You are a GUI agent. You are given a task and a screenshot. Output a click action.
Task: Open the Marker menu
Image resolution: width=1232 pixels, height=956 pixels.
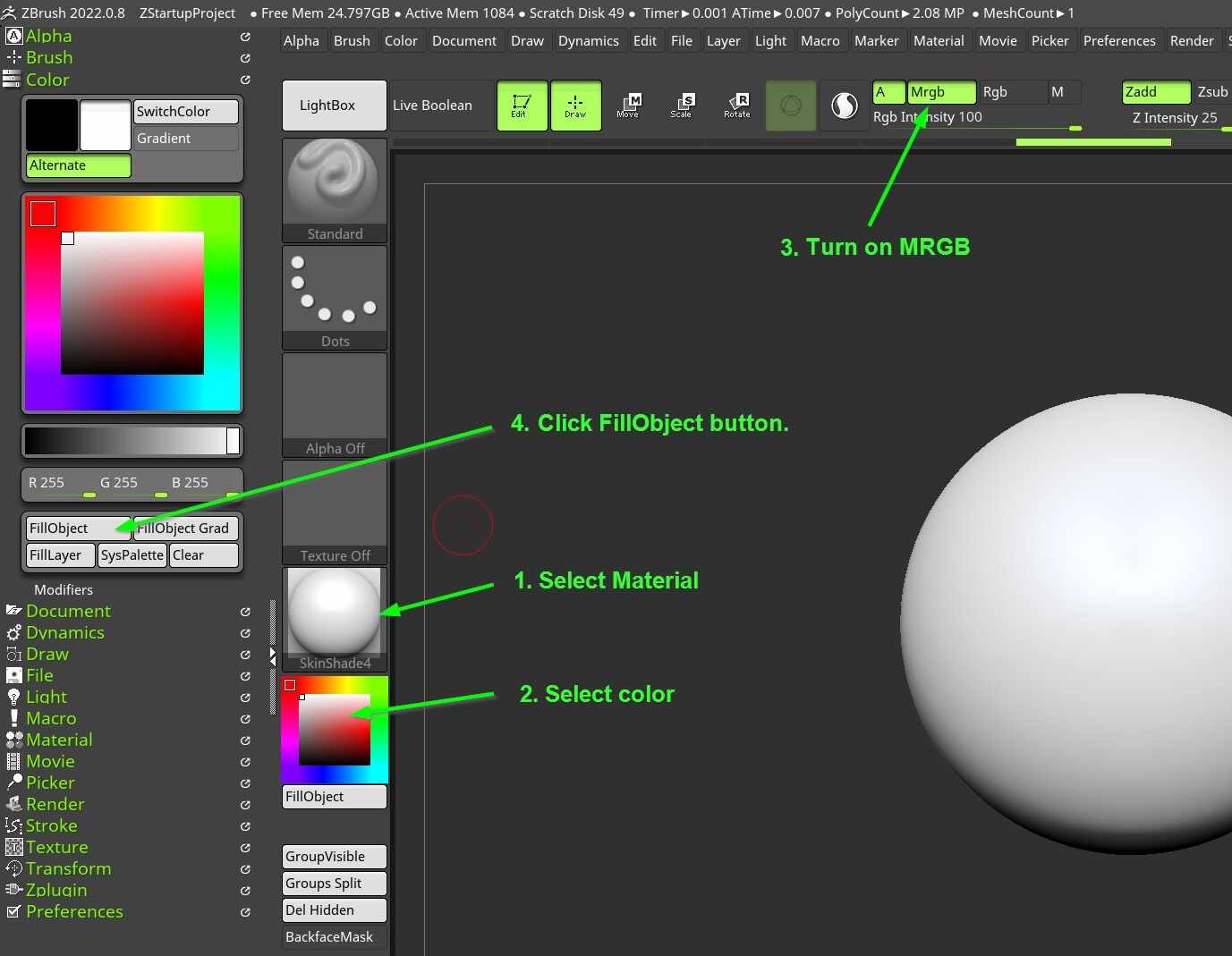tap(876, 40)
